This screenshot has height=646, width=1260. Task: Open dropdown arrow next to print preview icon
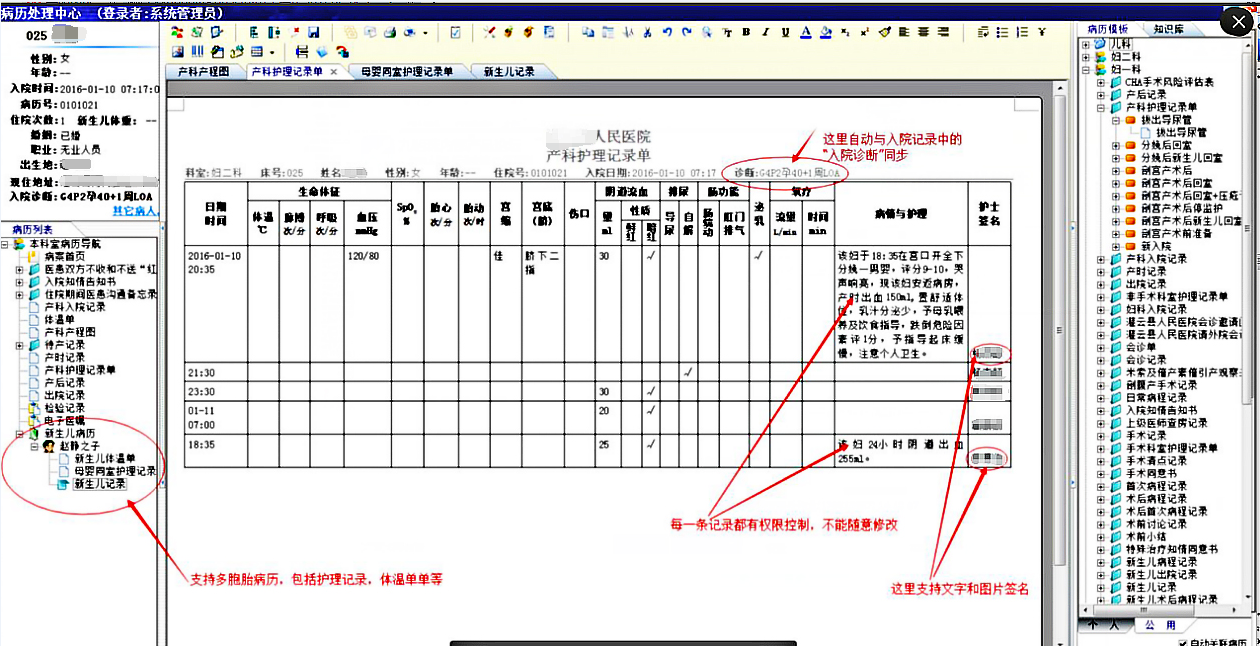coord(426,33)
